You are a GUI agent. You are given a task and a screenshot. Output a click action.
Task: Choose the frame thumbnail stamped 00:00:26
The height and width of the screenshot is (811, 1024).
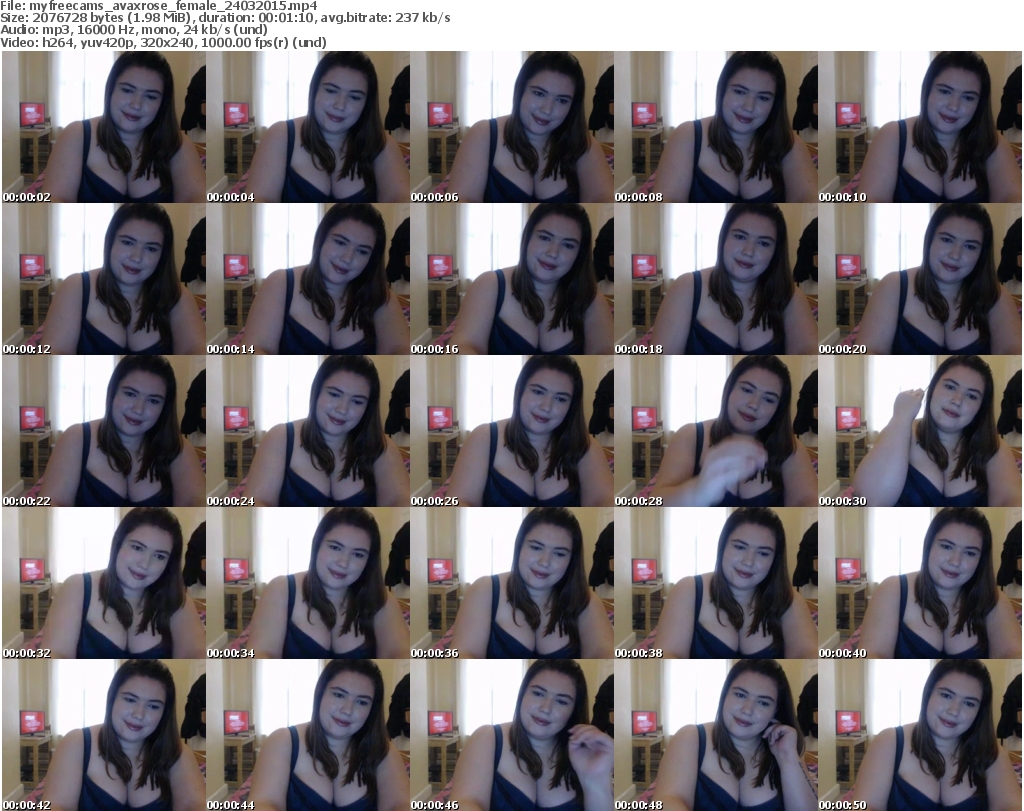tap(512, 431)
